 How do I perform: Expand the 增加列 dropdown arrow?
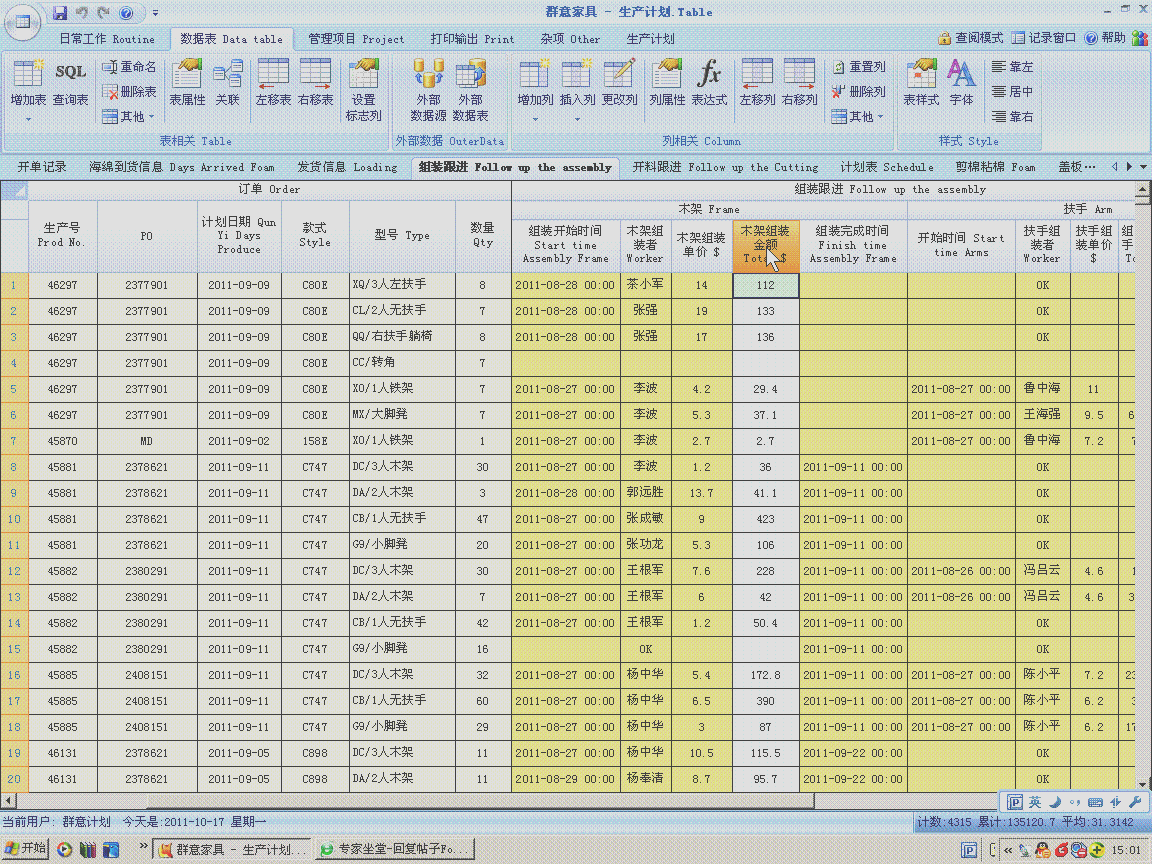tap(535, 119)
